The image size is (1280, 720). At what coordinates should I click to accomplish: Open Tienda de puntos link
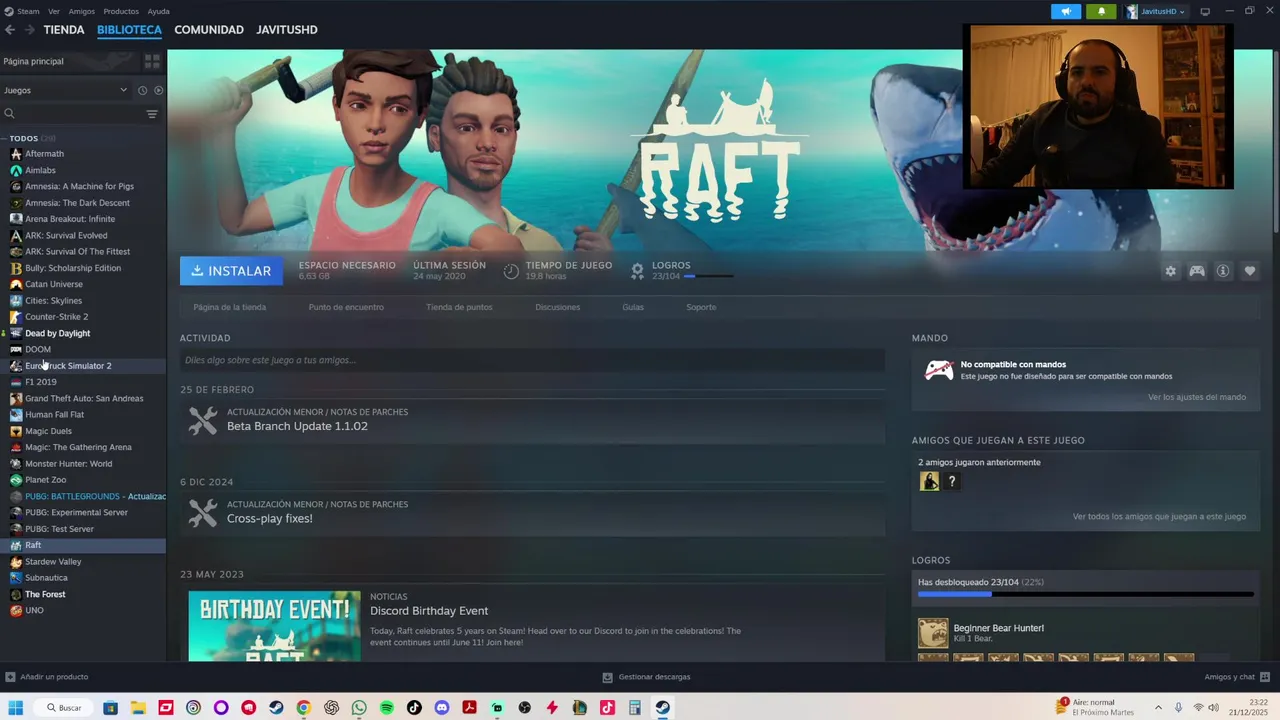[x=459, y=307]
